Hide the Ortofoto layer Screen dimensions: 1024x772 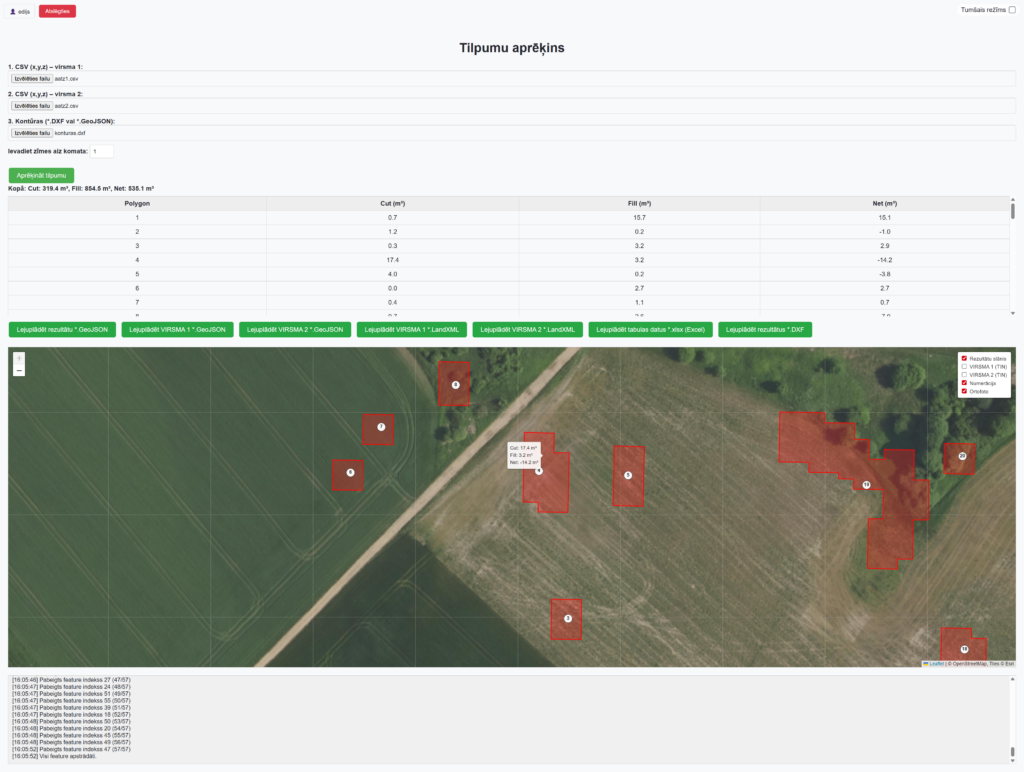pyautogui.click(x=964, y=391)
